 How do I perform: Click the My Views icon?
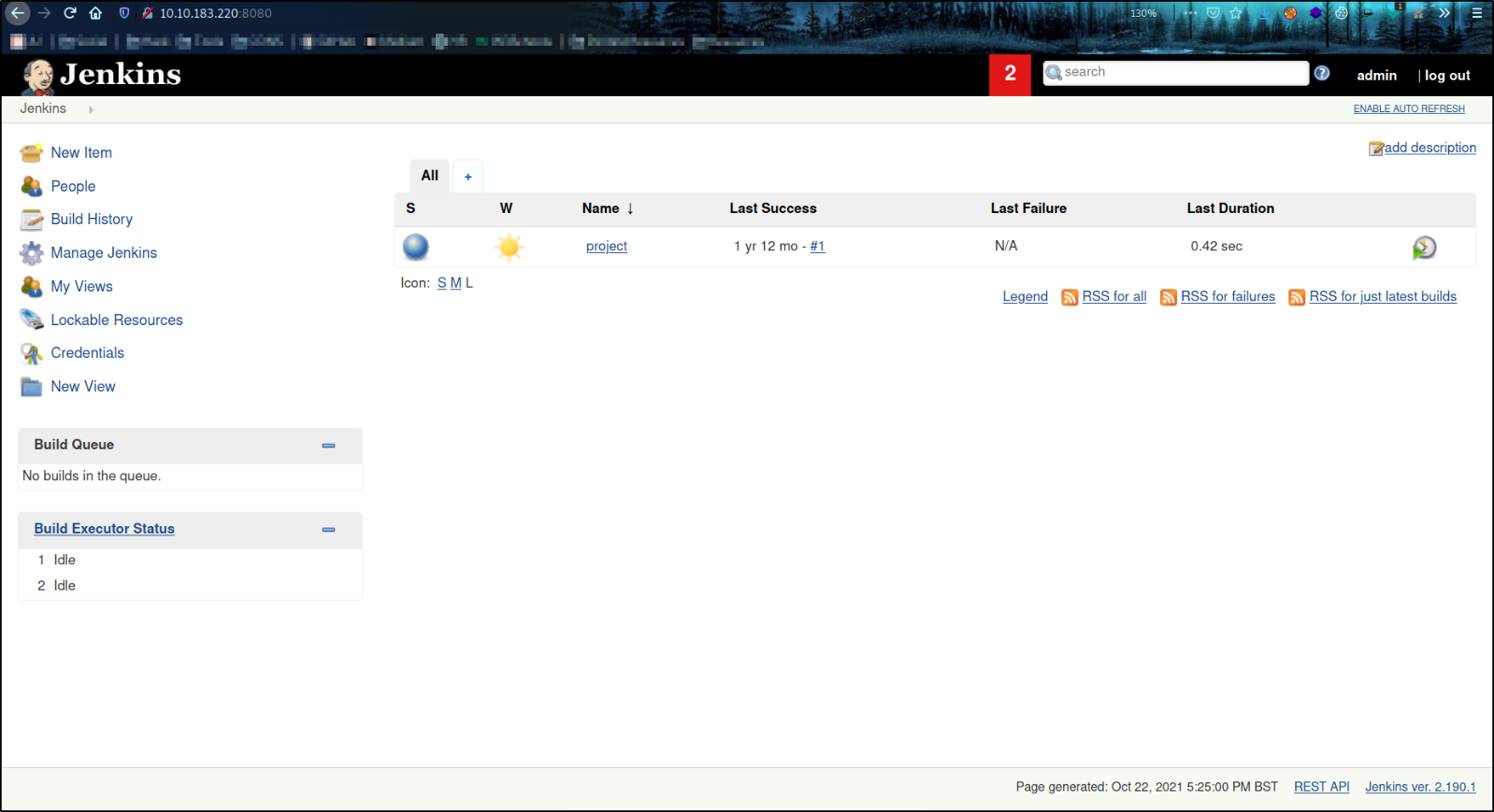[32, 287]
